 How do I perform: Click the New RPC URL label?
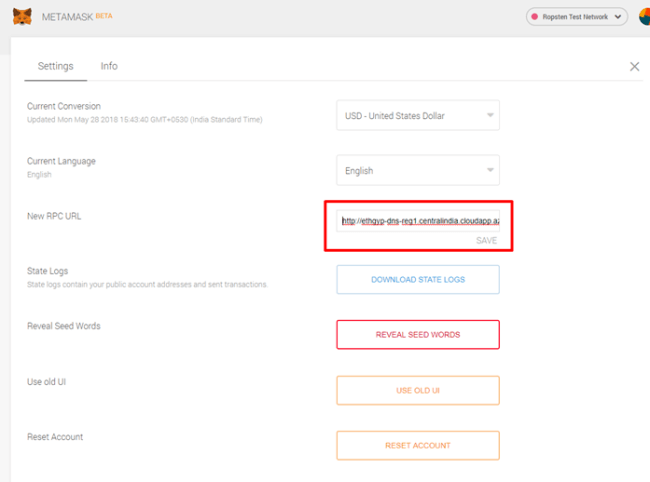(54, 216)
